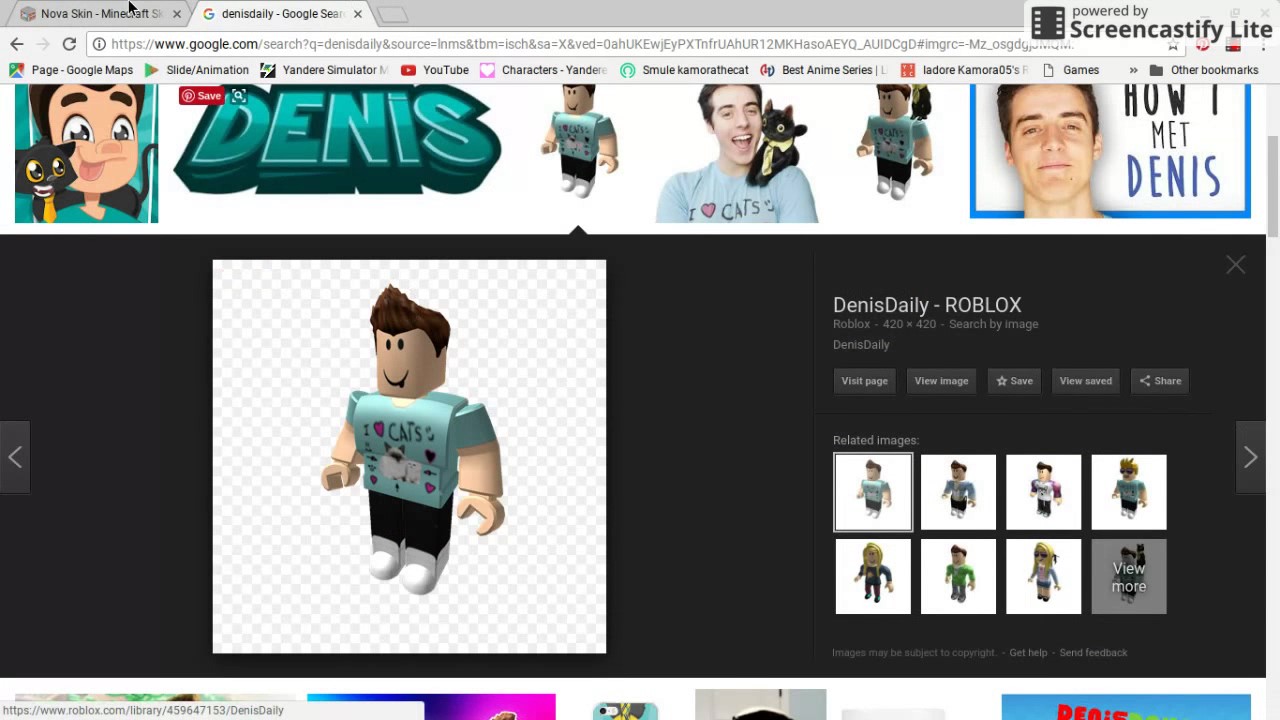Viewport: 1280px width, 720px height.
Task: Show previous image with left arrow
Action: 15,457
